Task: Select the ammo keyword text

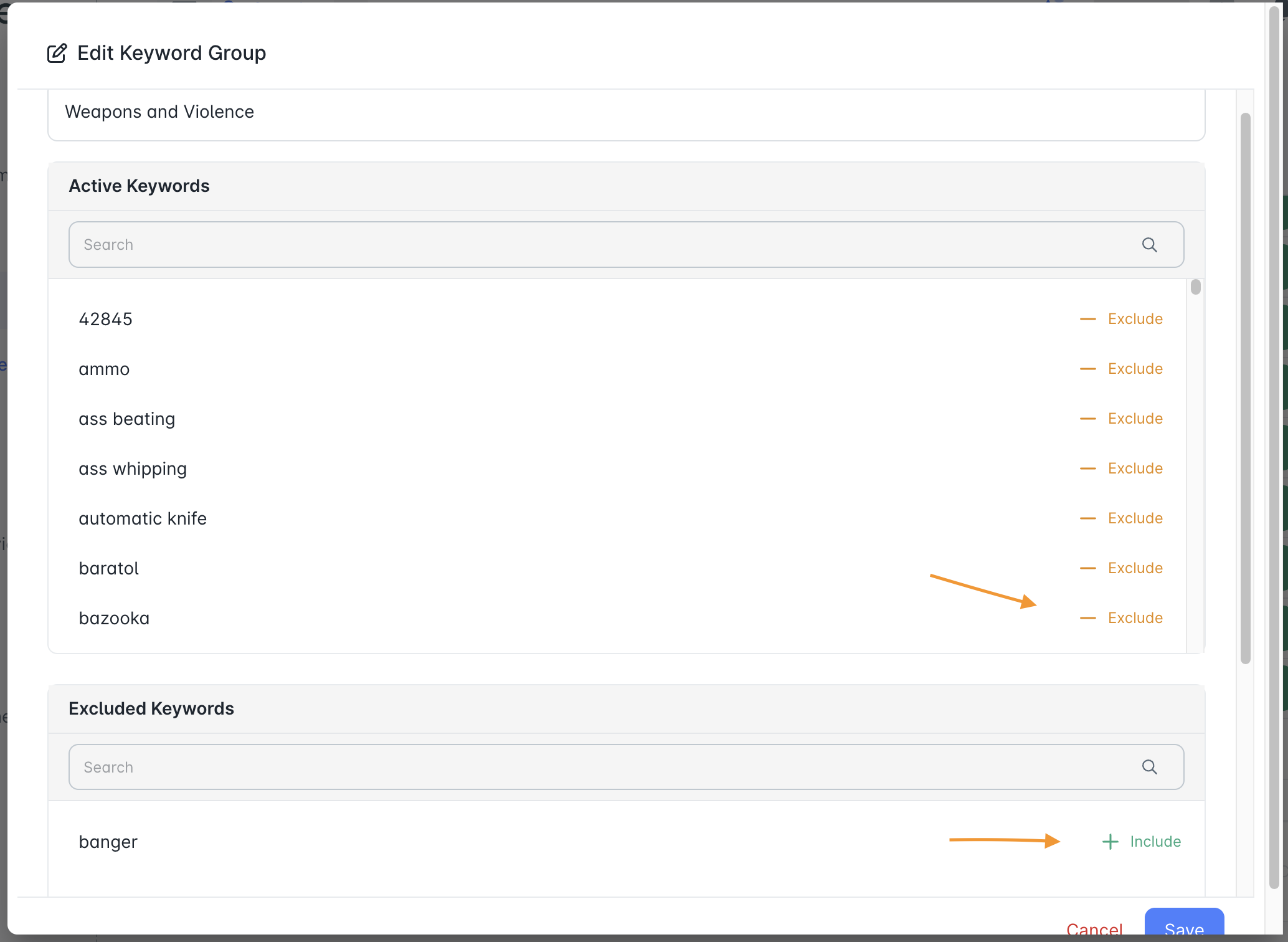Action: (x=104, y=369)
